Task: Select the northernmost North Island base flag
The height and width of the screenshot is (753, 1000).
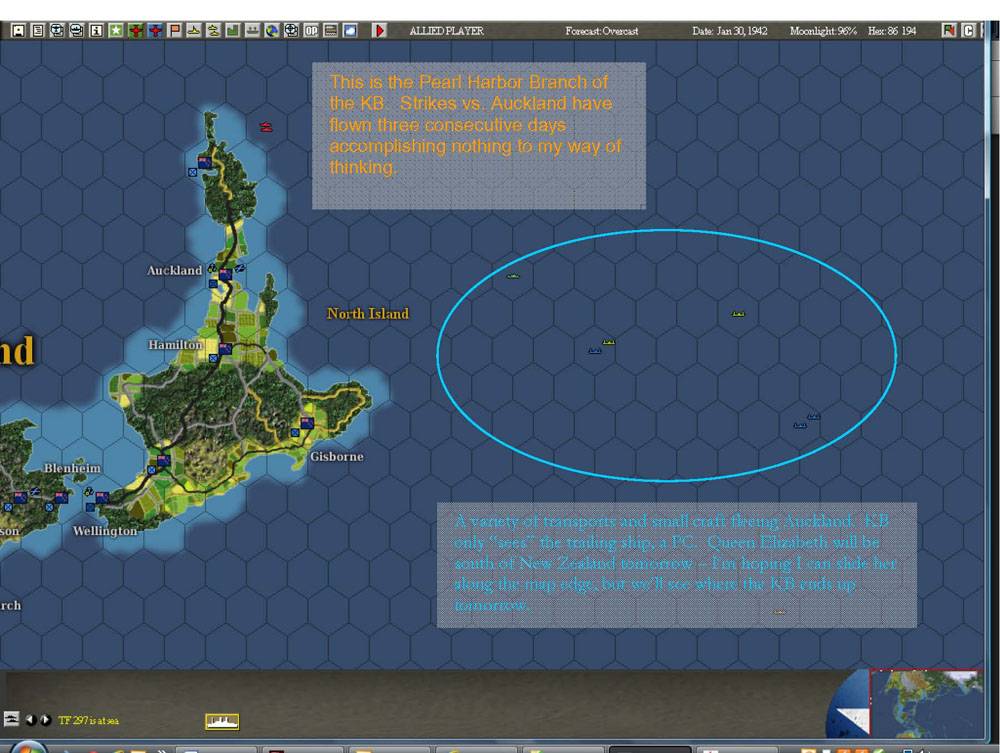Action: [x=205, y=163]
